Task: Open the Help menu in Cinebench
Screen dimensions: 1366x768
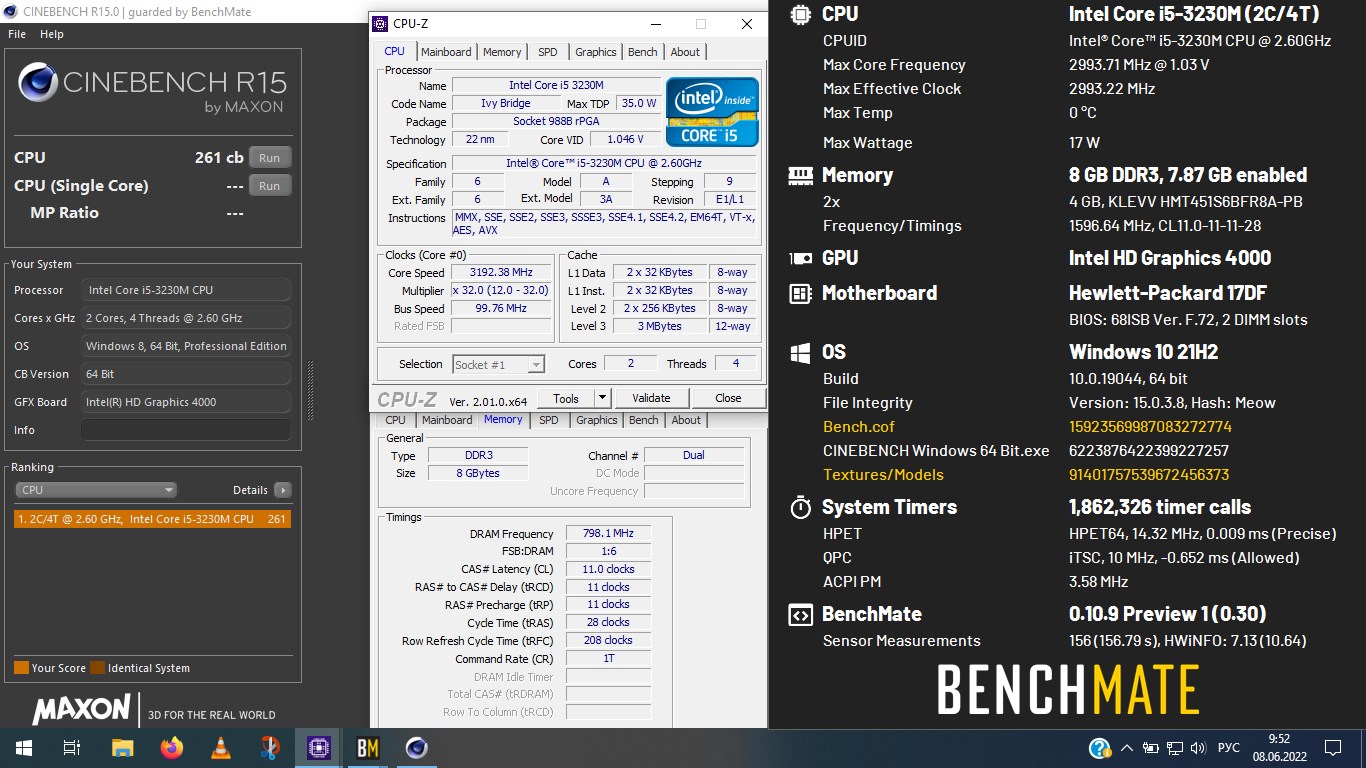Action: point(52,34)
